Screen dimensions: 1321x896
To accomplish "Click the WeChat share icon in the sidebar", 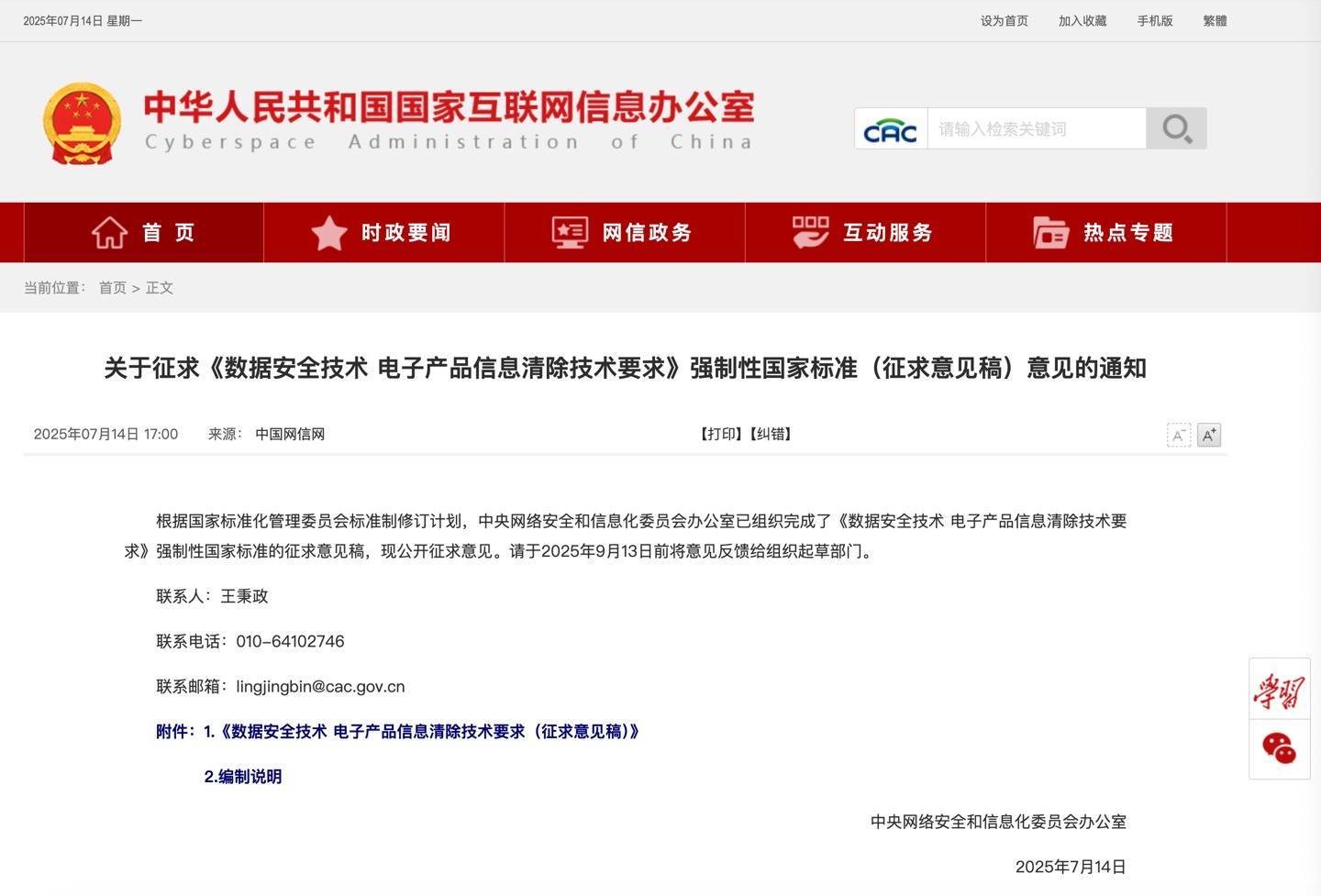I will 1281,749.
